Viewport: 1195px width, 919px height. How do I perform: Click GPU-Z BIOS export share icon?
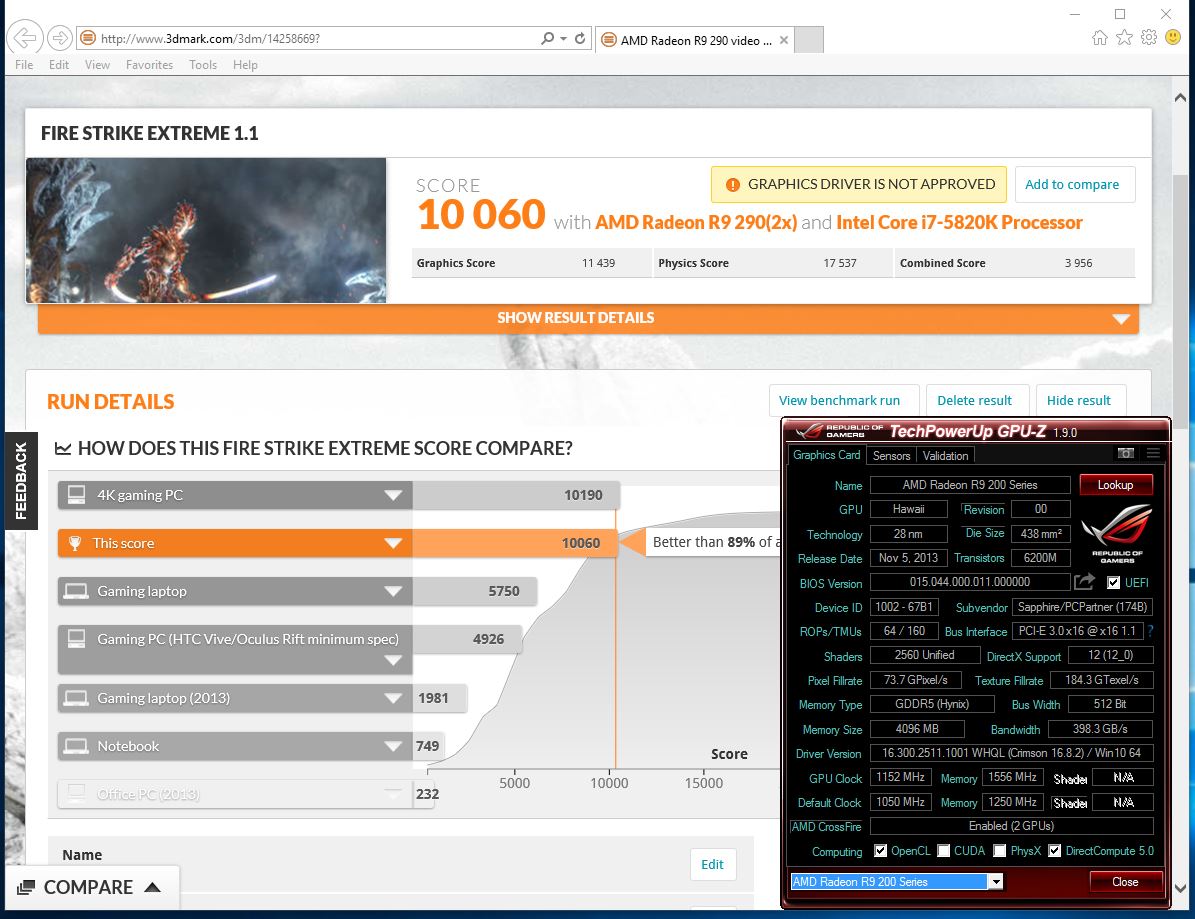[x=1084, y=582]
